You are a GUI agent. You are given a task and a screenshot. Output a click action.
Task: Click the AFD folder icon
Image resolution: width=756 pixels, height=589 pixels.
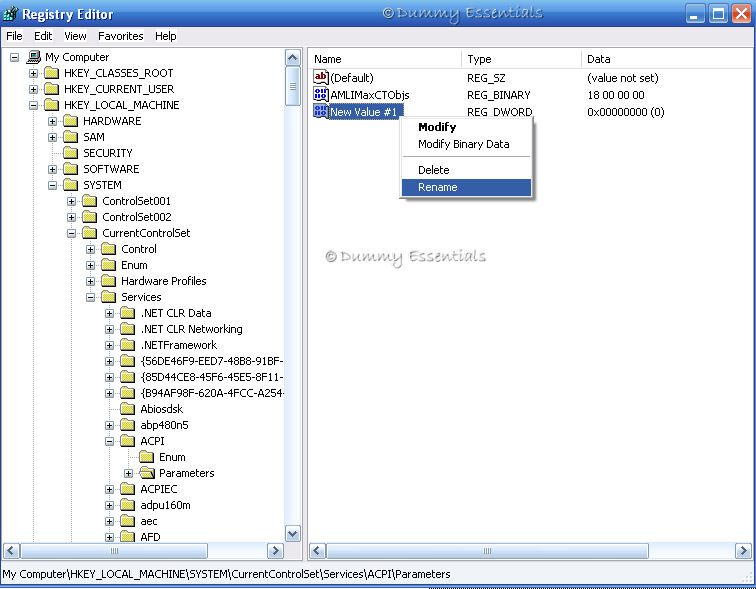coord(128,536)
